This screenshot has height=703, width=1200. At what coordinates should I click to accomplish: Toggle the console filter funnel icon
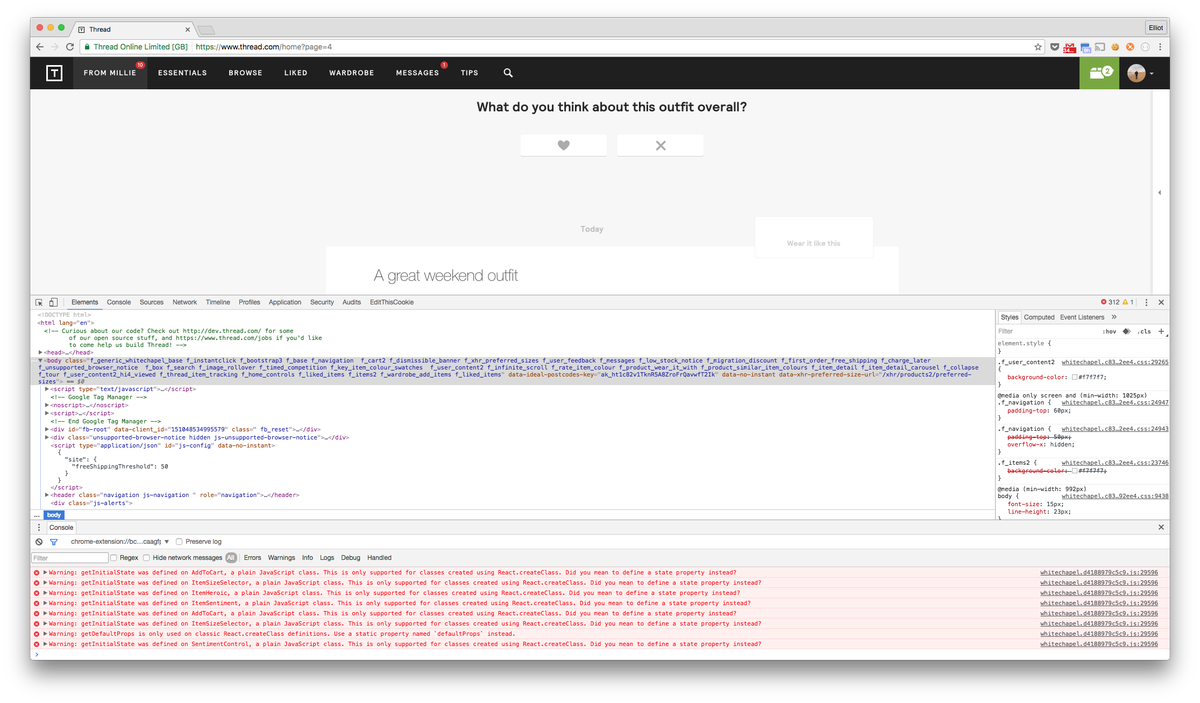click(x=54, y=541)
